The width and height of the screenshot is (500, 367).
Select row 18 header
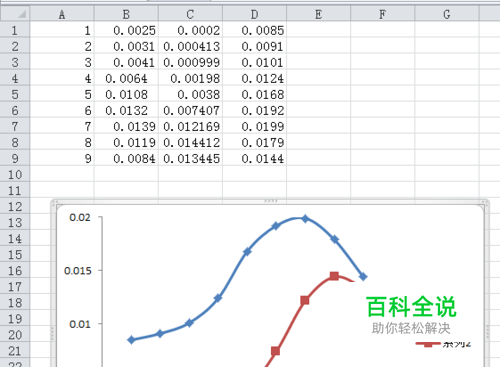click(15, 302)
